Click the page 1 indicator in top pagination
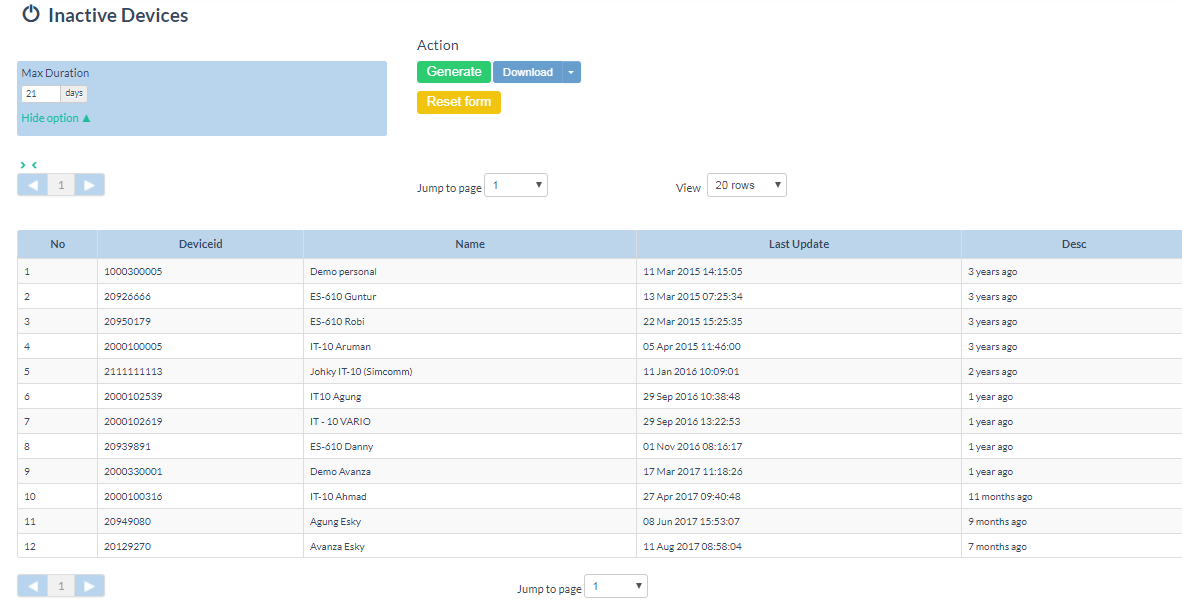 (61, 185)
